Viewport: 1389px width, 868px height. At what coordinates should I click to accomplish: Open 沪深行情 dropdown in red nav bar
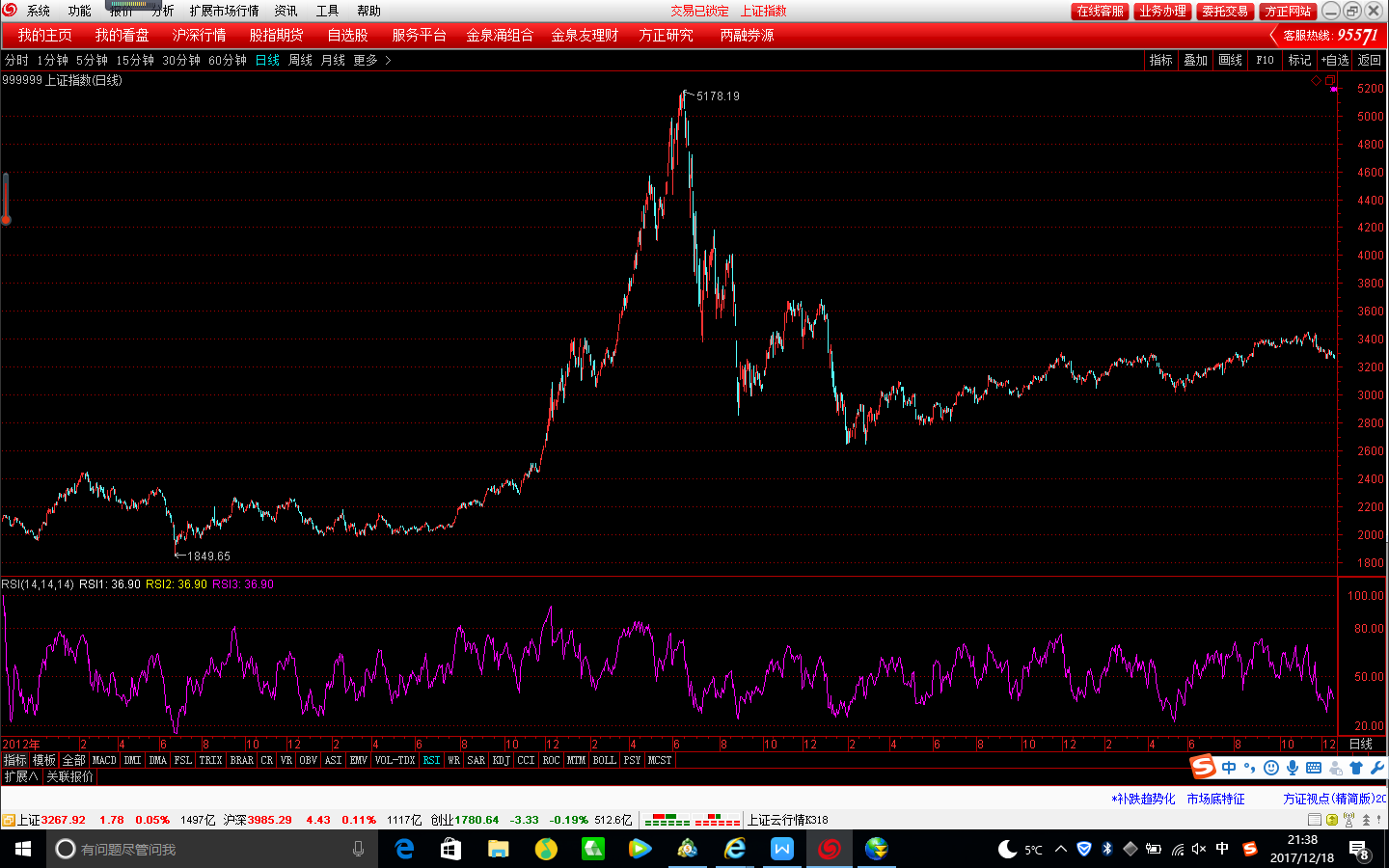tap(200, 35)
